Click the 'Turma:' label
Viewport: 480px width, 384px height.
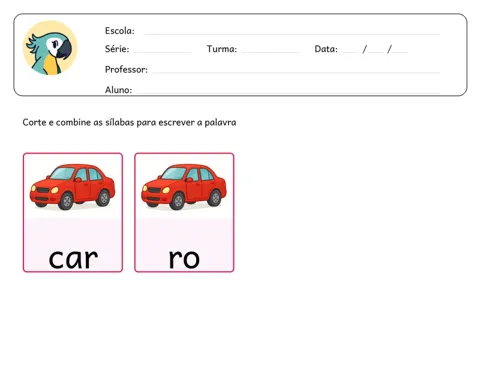(222, 49)
